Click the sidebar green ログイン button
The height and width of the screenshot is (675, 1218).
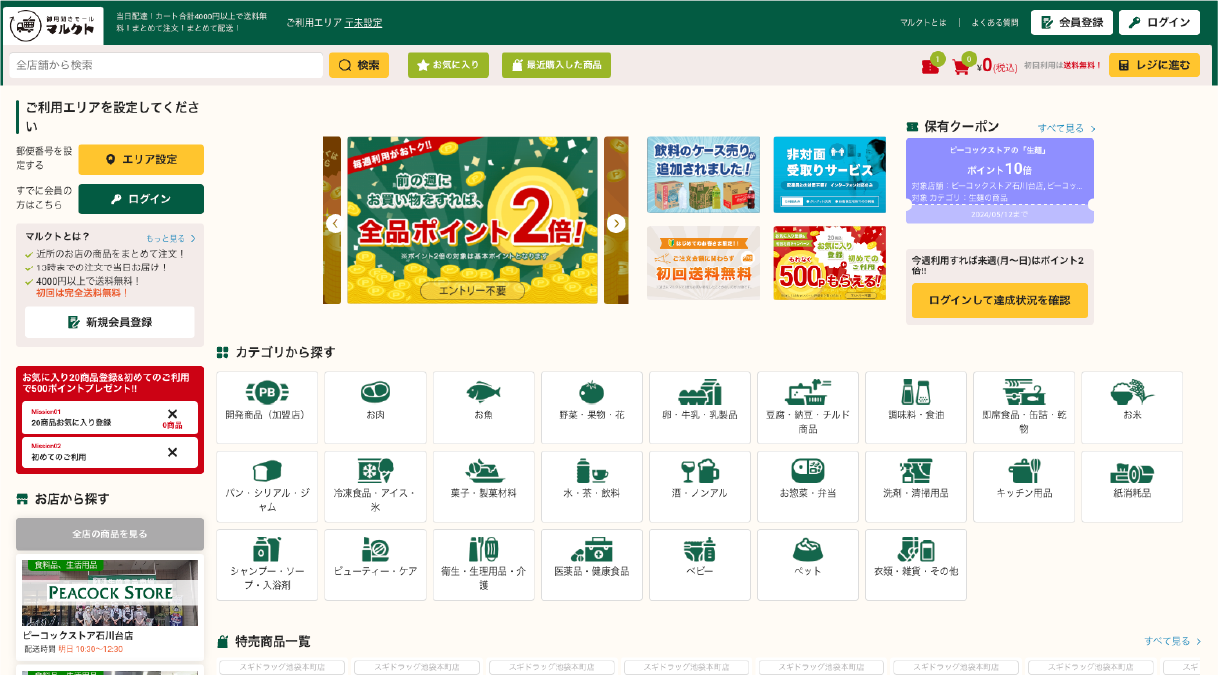tap(141, 199)
